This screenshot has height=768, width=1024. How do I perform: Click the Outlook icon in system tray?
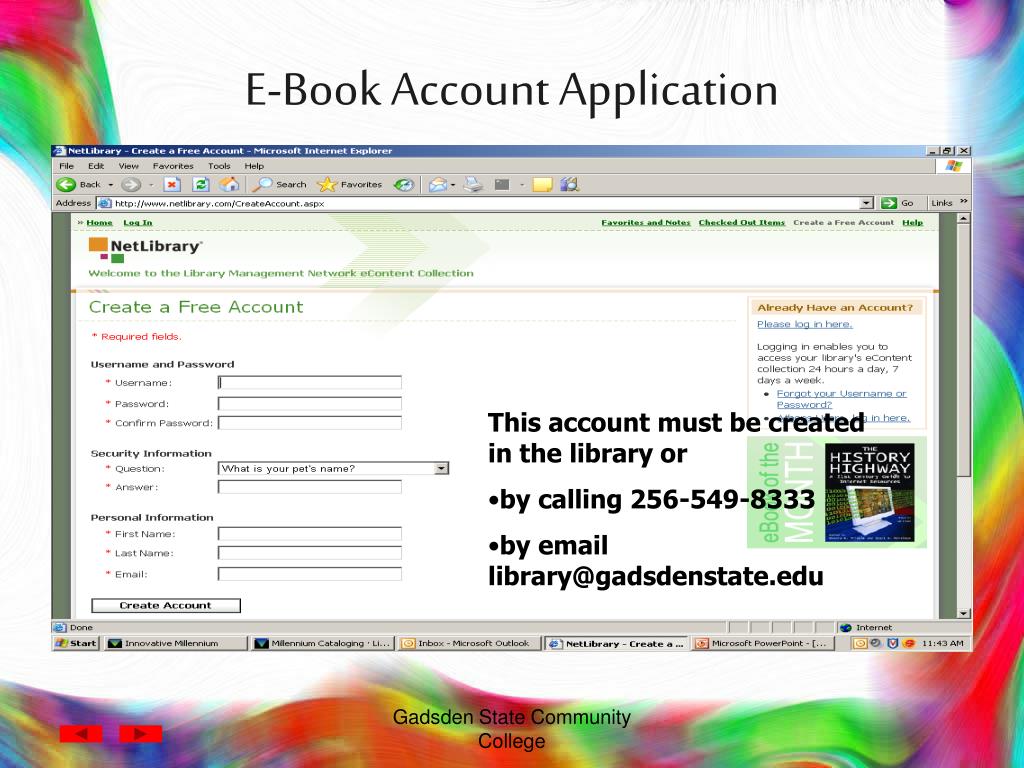tap(860, 643)
